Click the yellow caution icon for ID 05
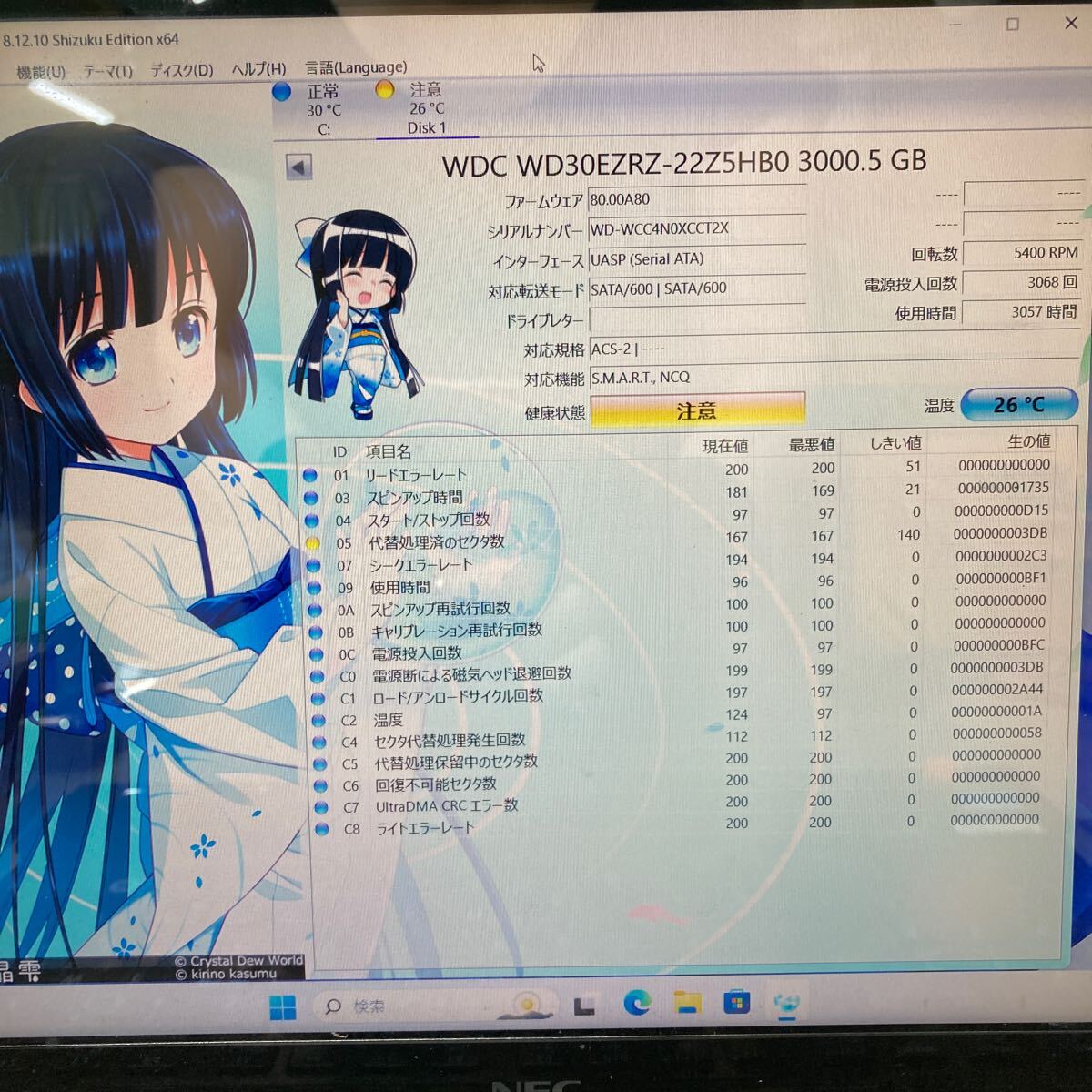This screenshot has height=1092, width=1092. pyautogui.click(x=312, y=543)
